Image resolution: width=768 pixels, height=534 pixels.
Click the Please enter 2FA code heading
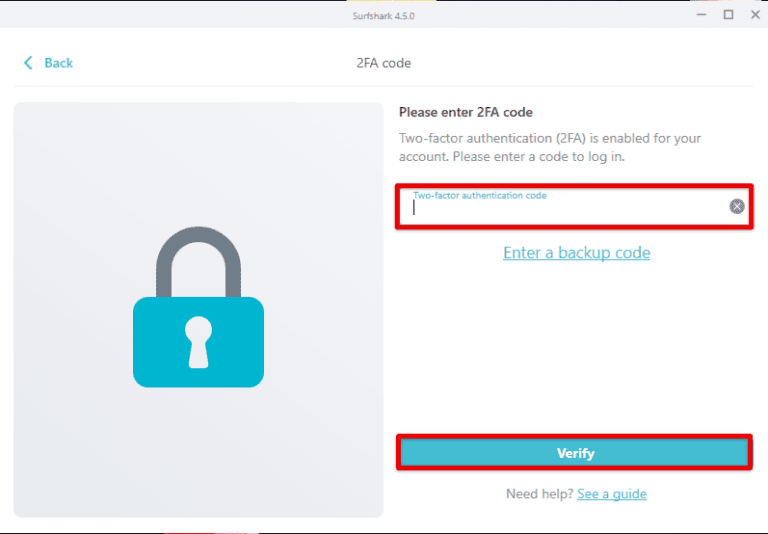tap(466, 113)
